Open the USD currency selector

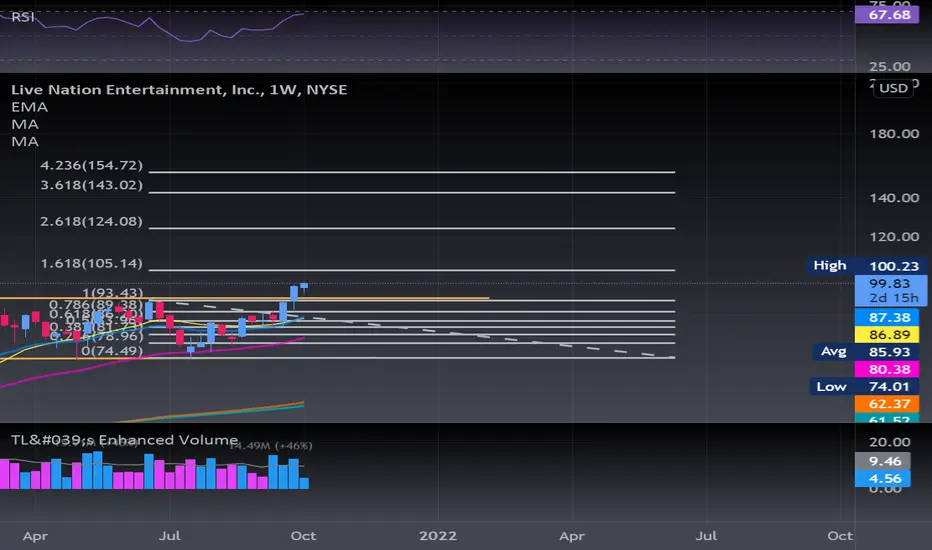pos(893,88)
